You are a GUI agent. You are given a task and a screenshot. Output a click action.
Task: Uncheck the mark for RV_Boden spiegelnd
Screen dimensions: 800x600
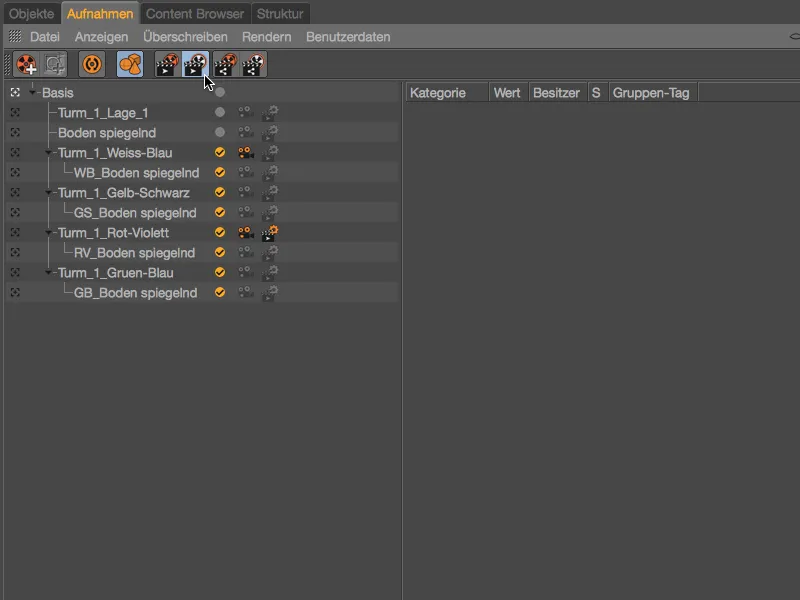tap(220, 253)
